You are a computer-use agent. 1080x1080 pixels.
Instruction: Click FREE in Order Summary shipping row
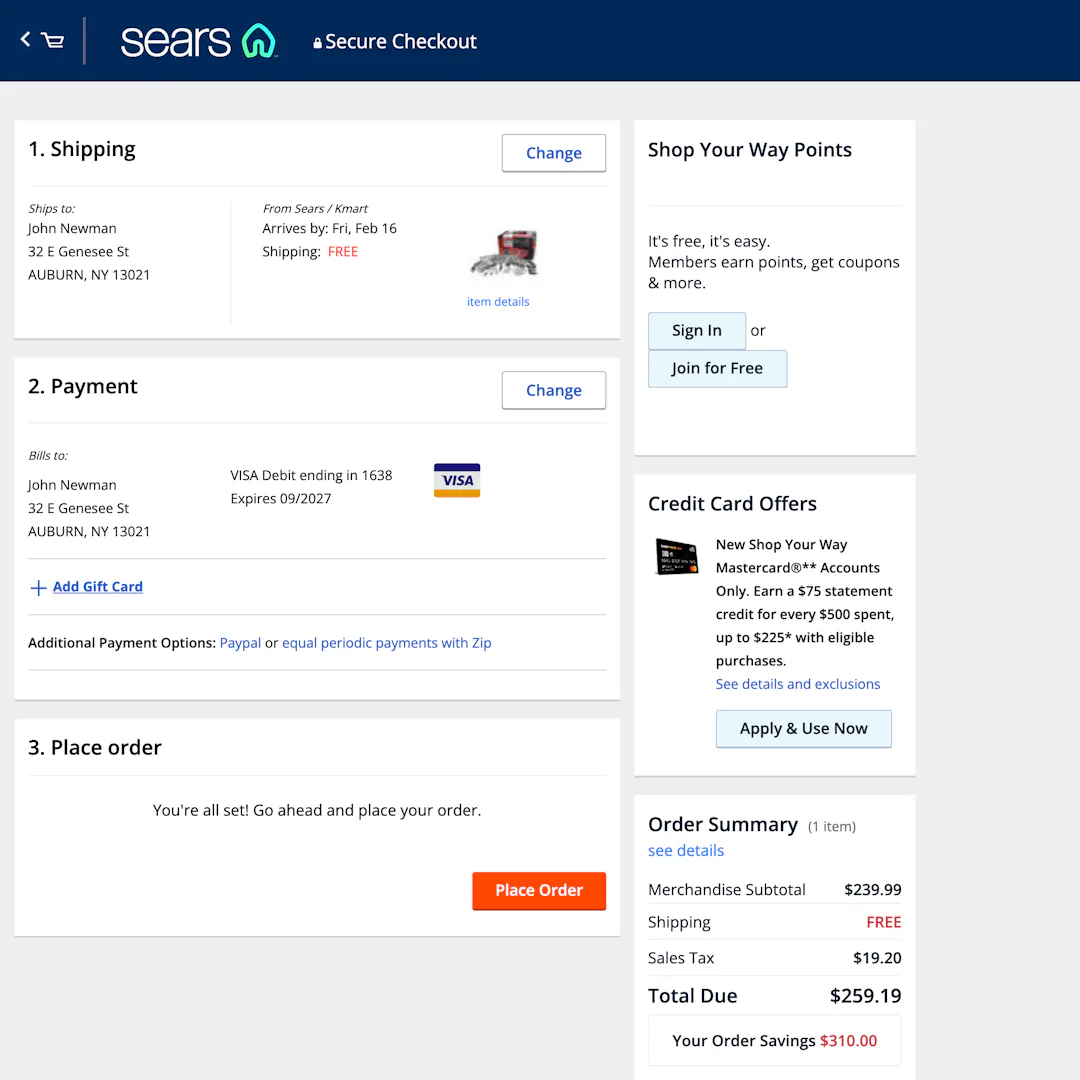pos(884,922)
